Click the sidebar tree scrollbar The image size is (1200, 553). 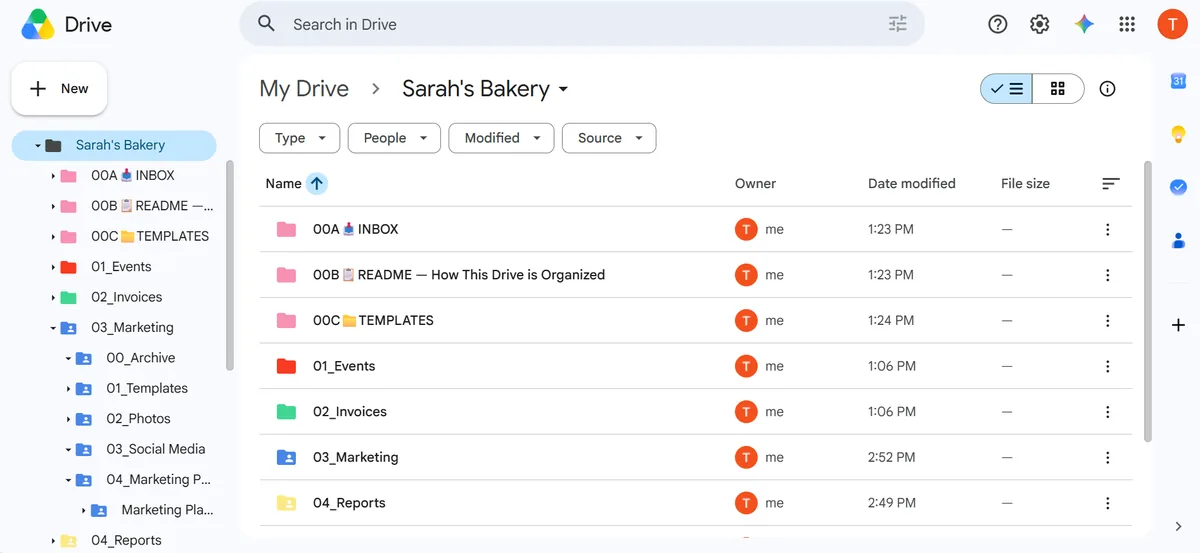click(230, 265)
